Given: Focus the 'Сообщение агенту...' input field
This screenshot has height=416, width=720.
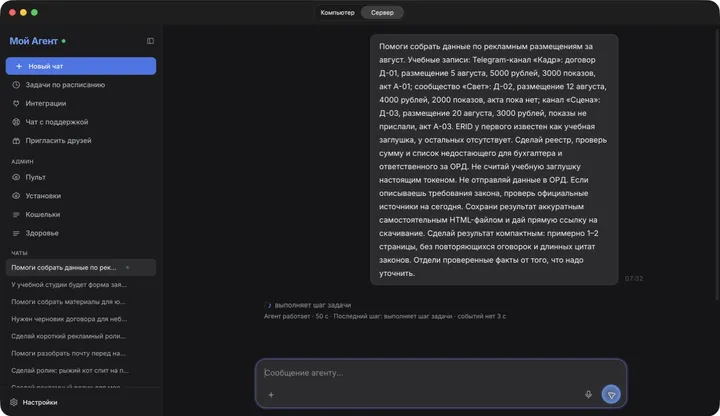Looking at the screenshot, I should click(441, 373).
